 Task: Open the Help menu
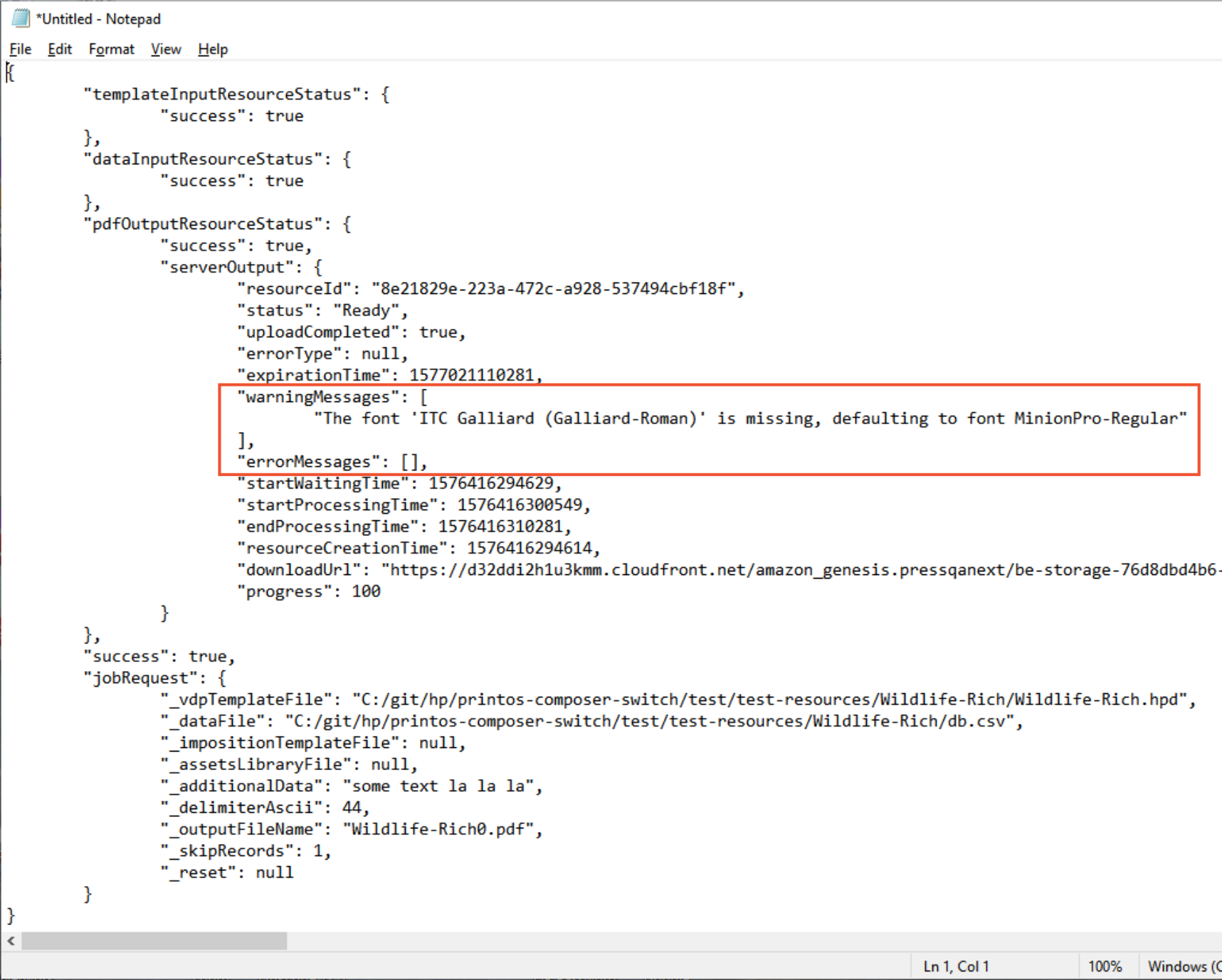point(213,49)
